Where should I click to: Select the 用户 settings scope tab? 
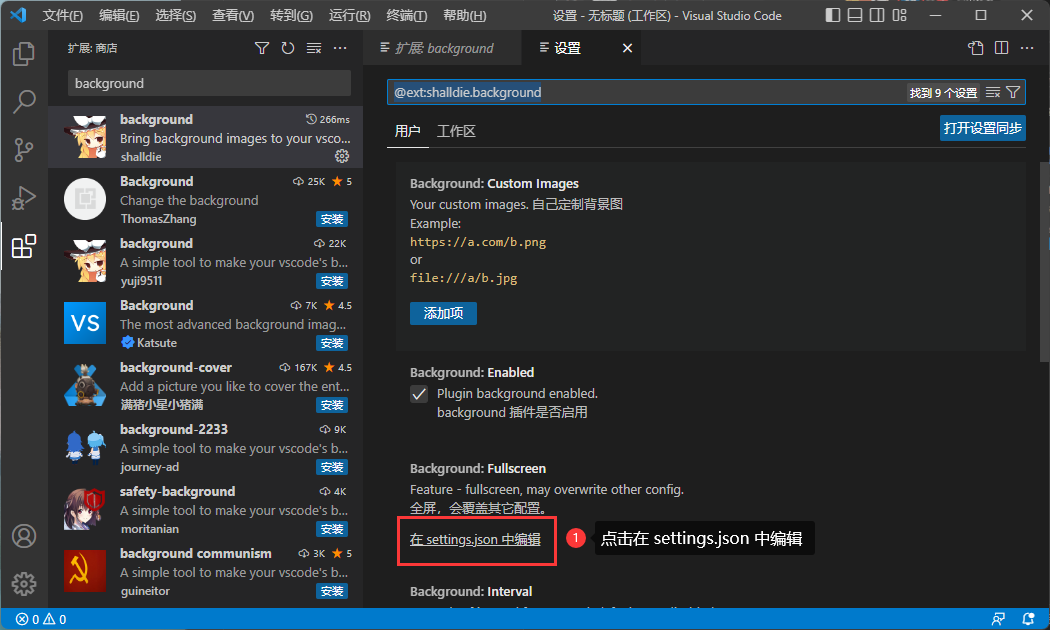[408, 131]
